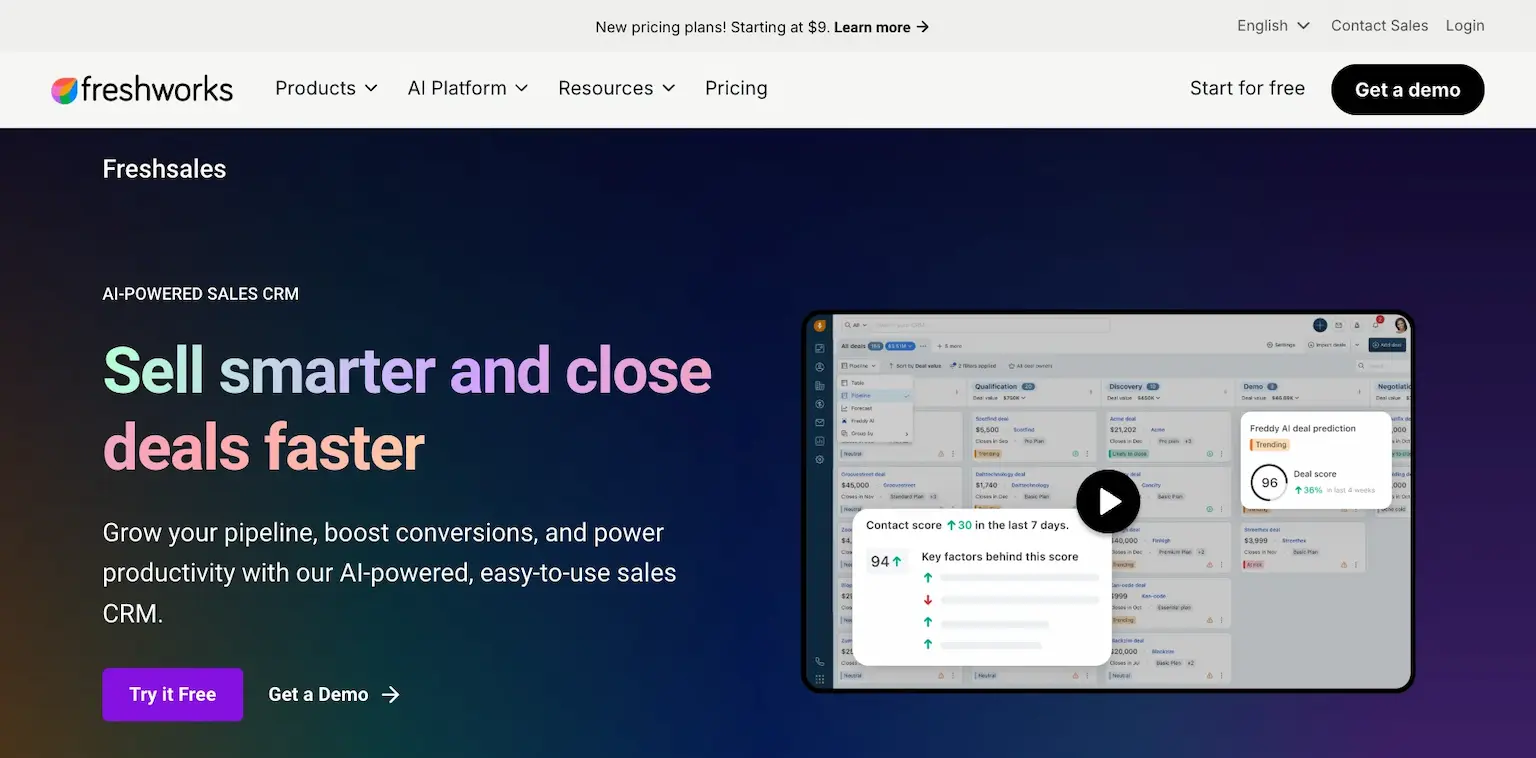
Task: Click "Key factors behind this score" text
Action: (1000, 557)
